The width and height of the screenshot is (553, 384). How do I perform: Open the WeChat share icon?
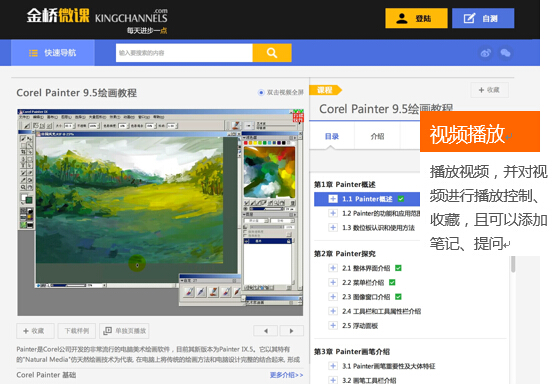505,53
